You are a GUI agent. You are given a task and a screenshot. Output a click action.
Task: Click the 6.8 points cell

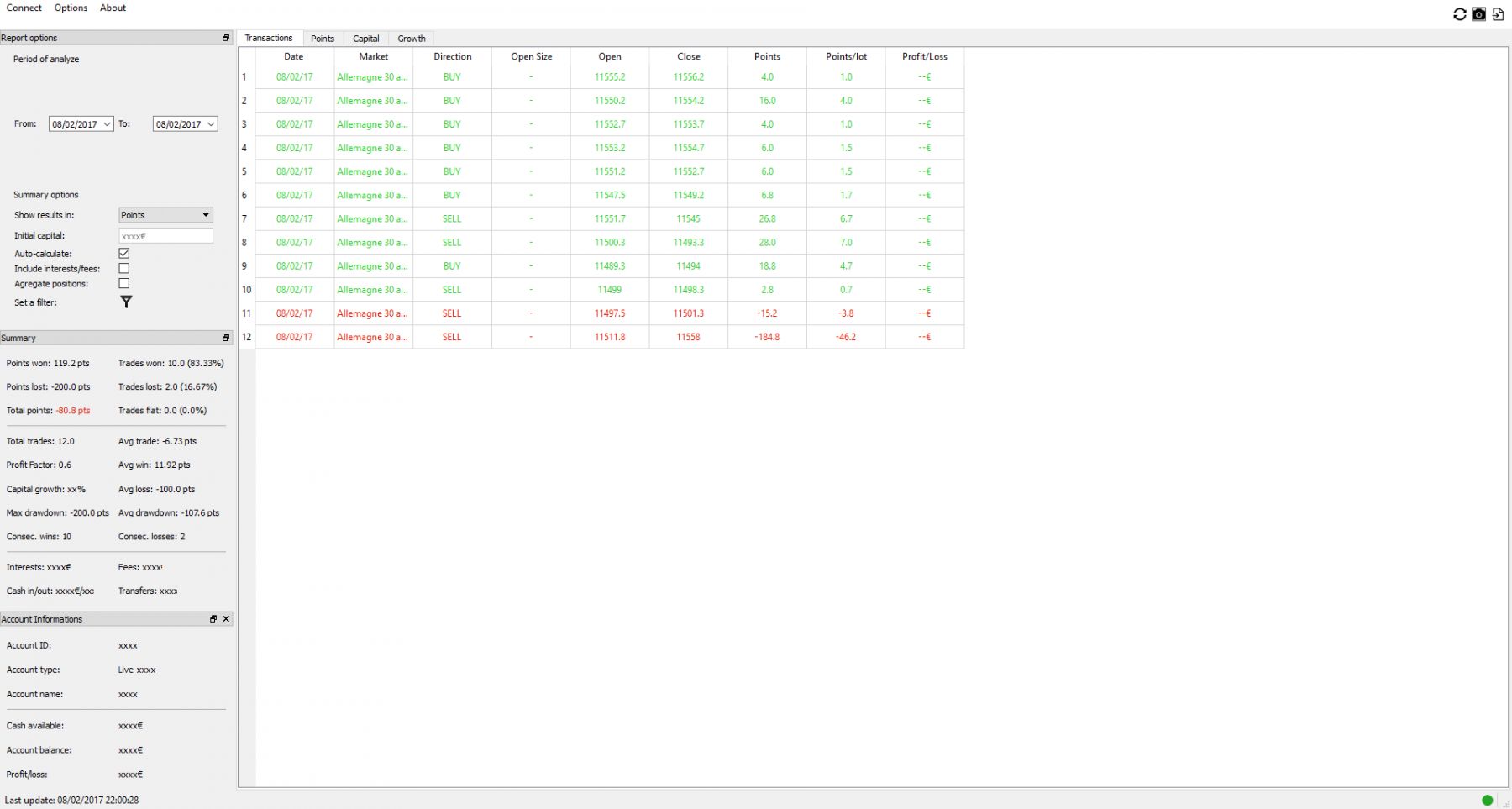(x=767, y=195)
